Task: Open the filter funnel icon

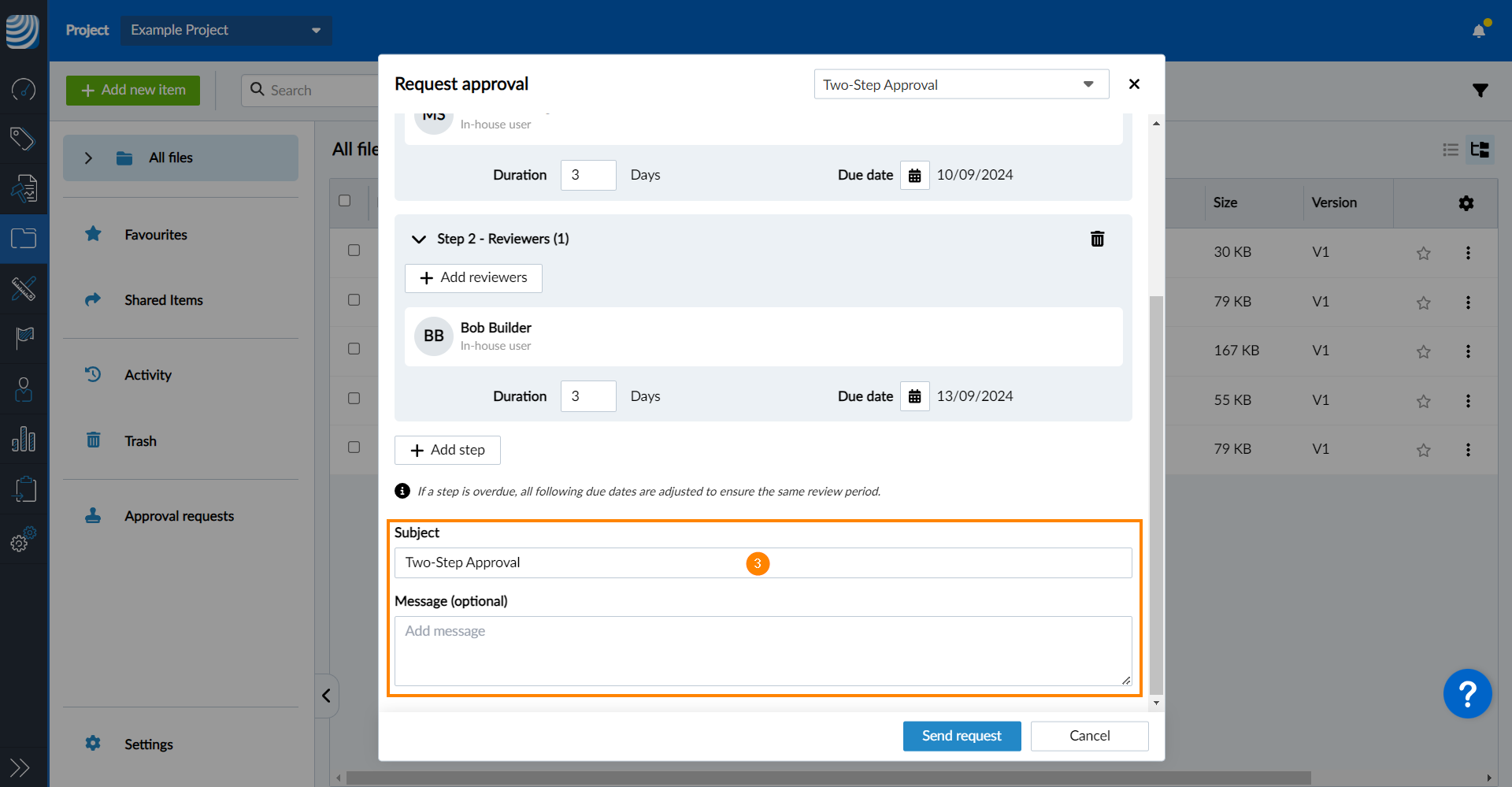Action: tap(1480, 91)
